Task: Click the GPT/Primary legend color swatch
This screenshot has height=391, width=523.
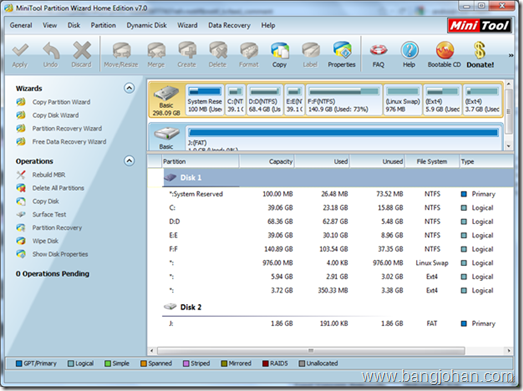Action: tap(19, 364)
